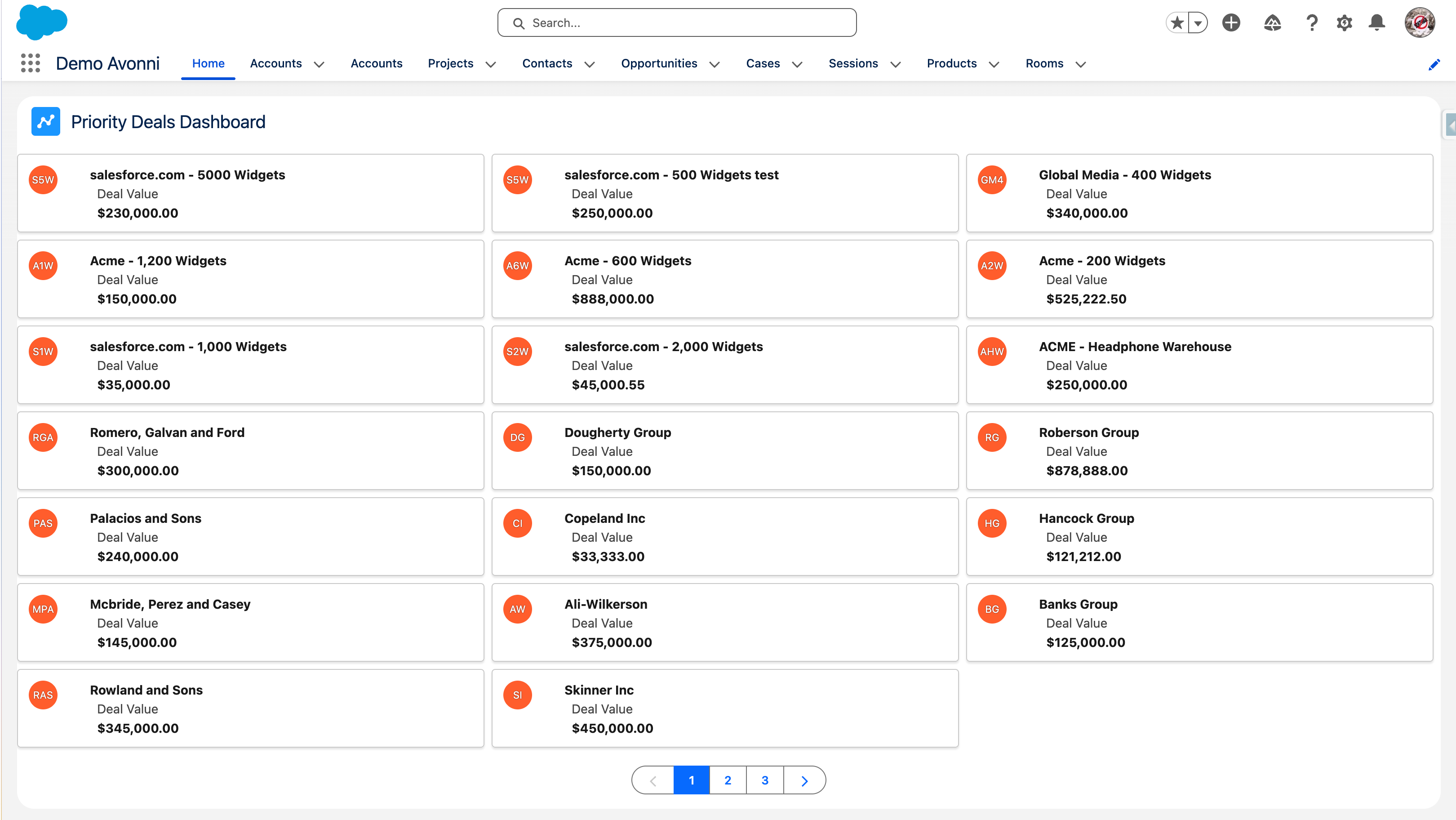Viewport: 1456px width, 820px height.
Task: Open the ACME - Headphone Warehouse deal
Action: 1135,347
